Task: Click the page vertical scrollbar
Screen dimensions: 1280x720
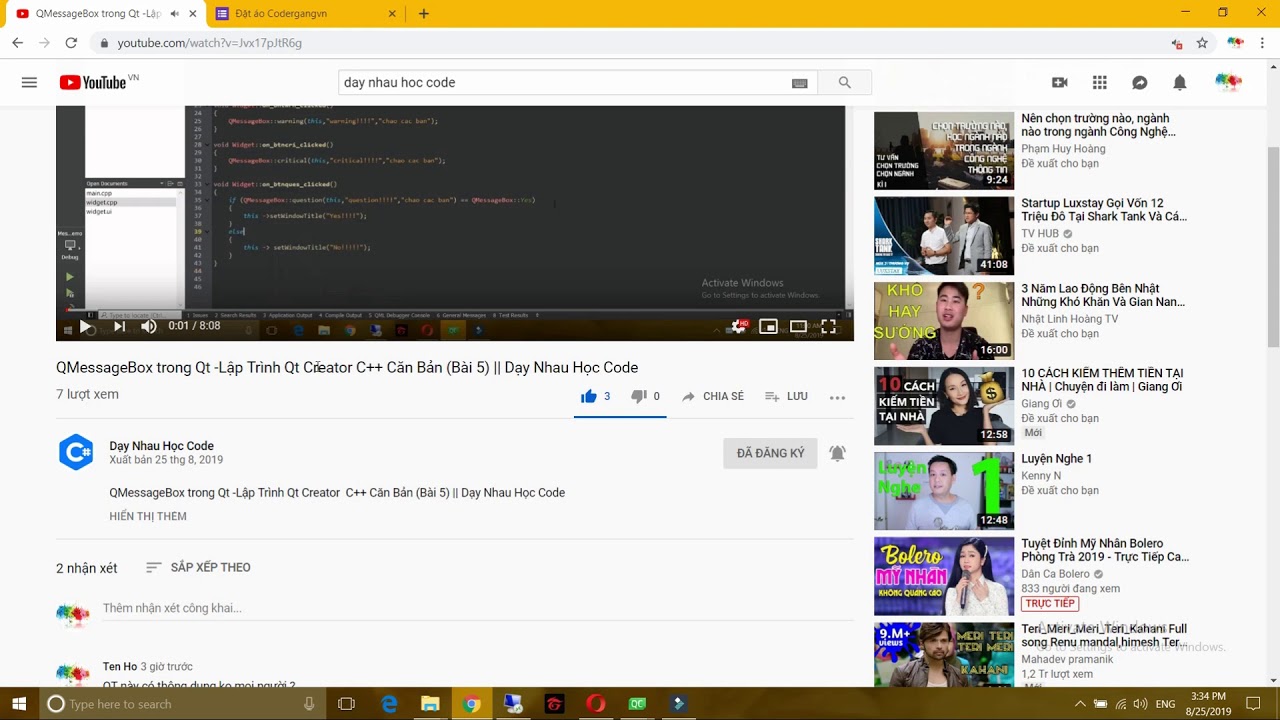Action: [x=1273, y=246]
